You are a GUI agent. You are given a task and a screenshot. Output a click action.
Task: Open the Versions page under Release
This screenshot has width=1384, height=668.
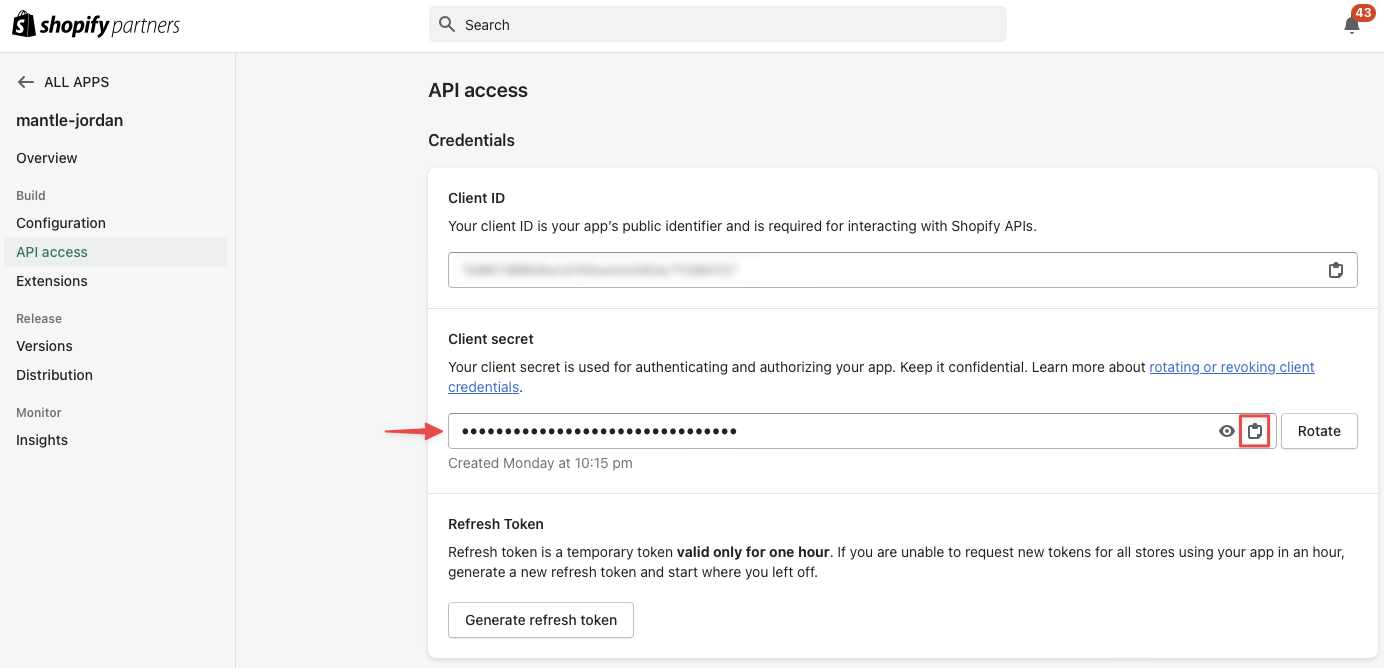[44, 346]
